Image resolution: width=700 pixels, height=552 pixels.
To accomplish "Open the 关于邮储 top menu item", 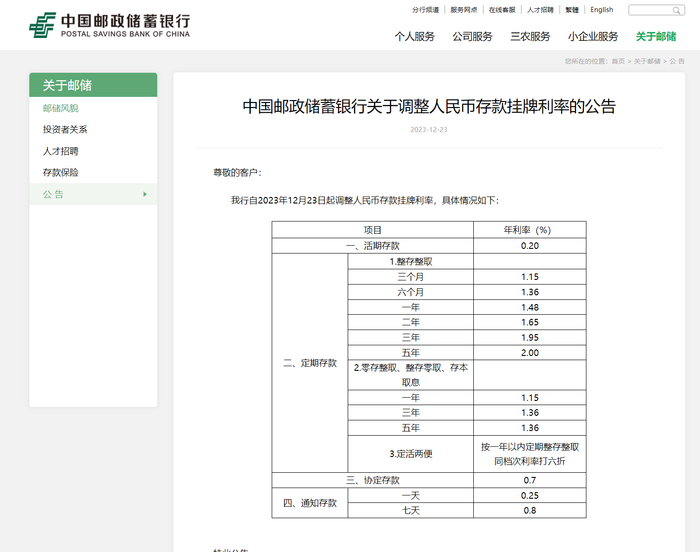I will [656, 37].
